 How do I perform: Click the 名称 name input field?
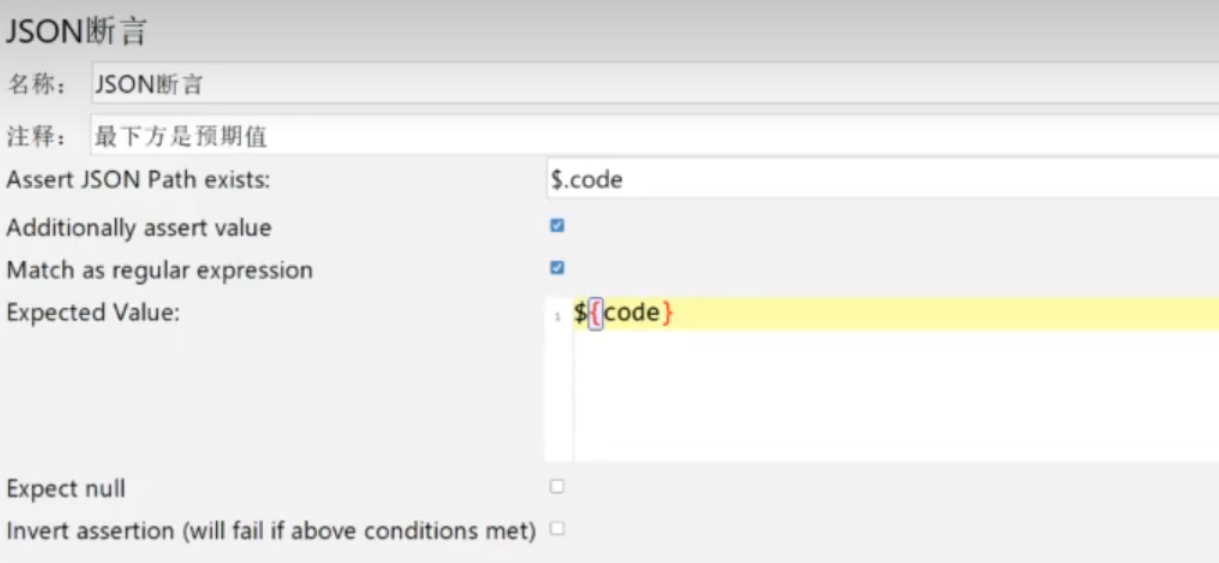[x=650, y=84]
